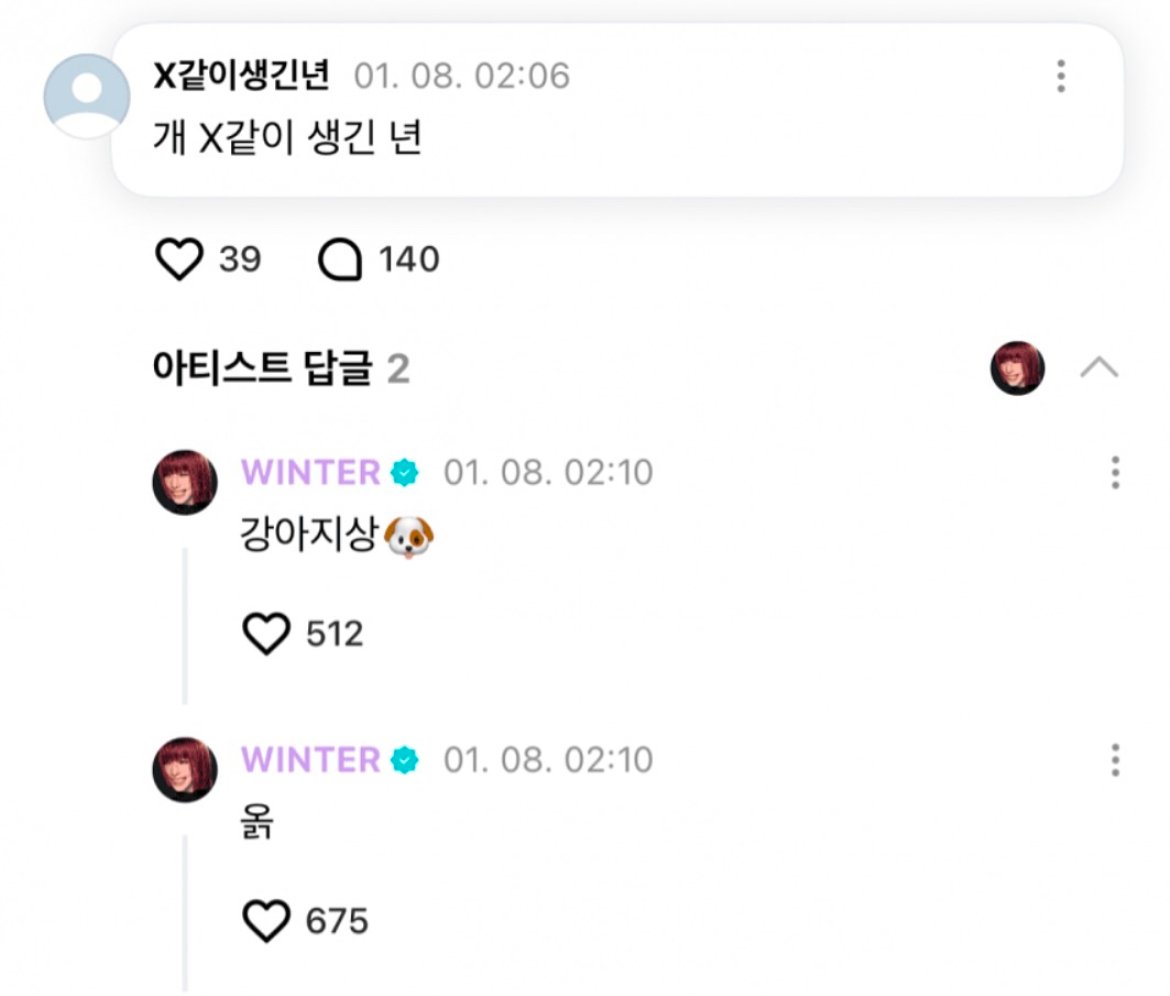Like WINTER's 강아지상 reply heart icon
1170x996 pixels.
pos(266,633)
